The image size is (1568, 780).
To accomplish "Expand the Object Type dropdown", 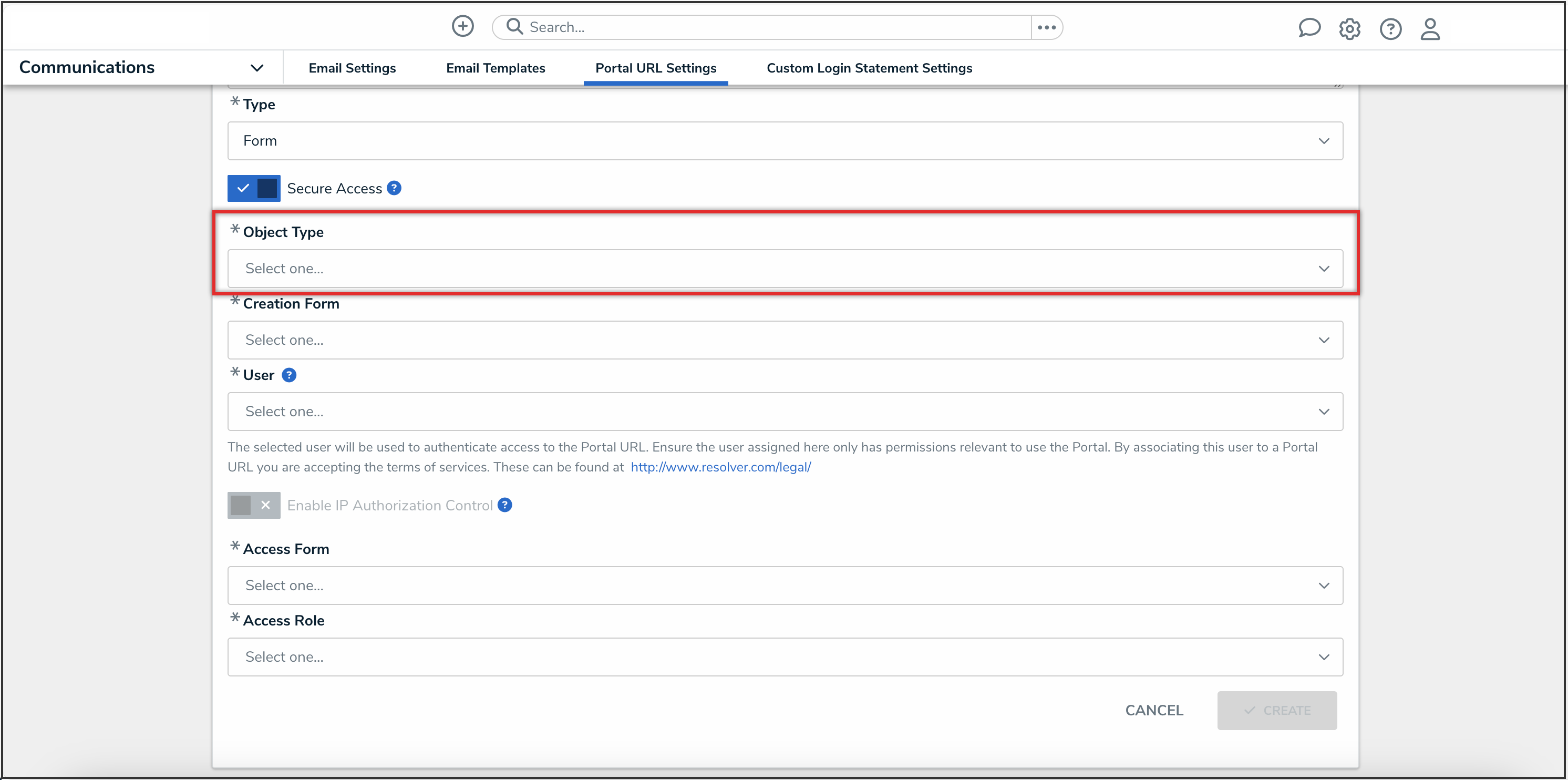I will (785, 269).
